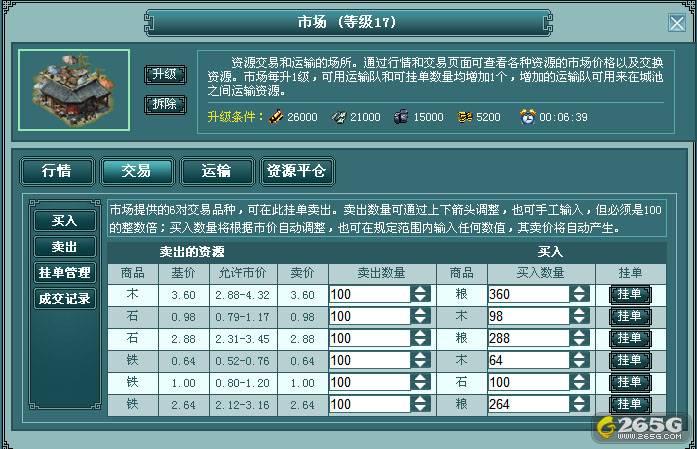Select 买入 in the left sidebar

pos(65,221)
